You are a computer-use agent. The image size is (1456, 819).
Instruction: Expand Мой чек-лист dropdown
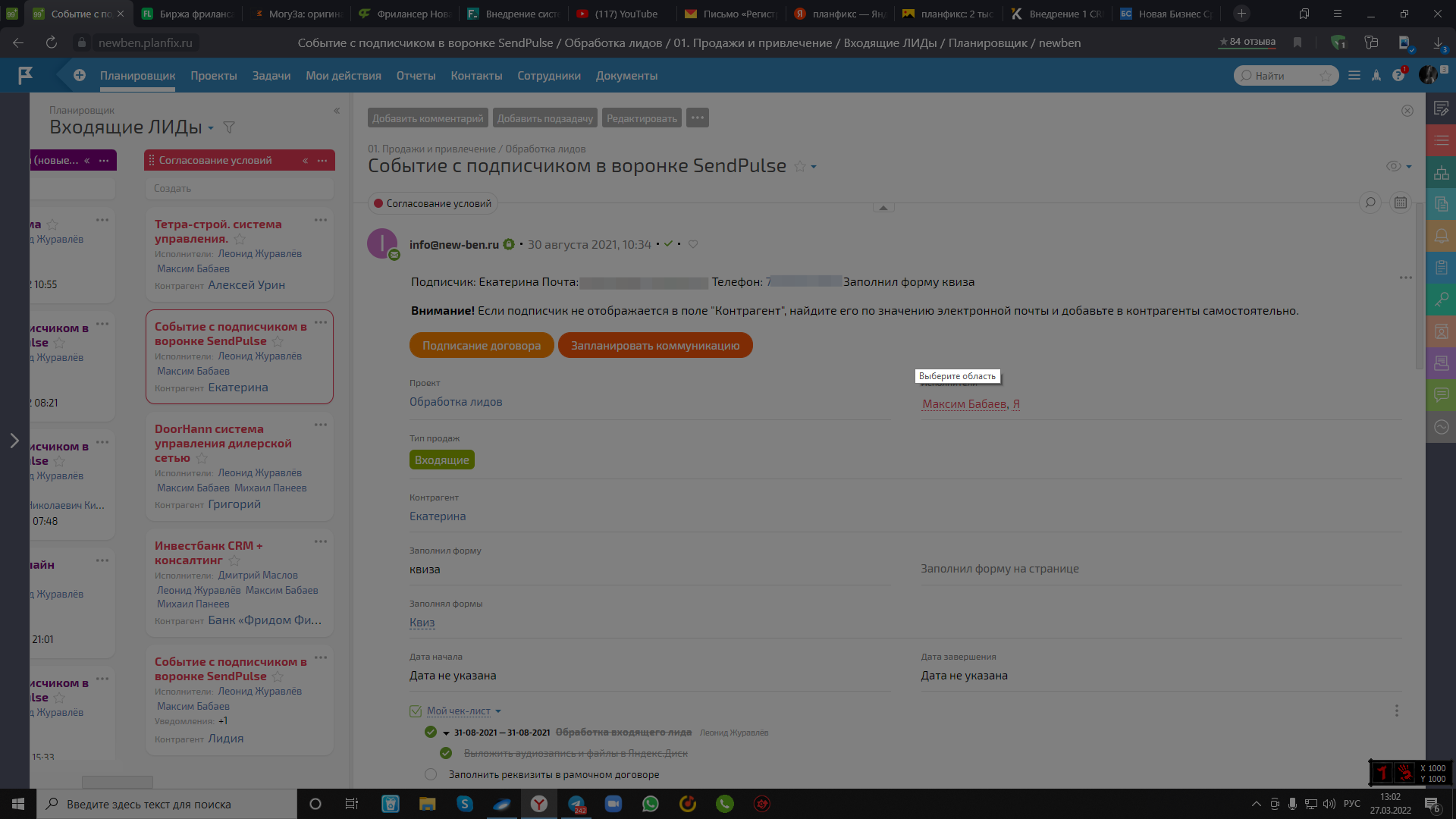[x=498, y=711]
